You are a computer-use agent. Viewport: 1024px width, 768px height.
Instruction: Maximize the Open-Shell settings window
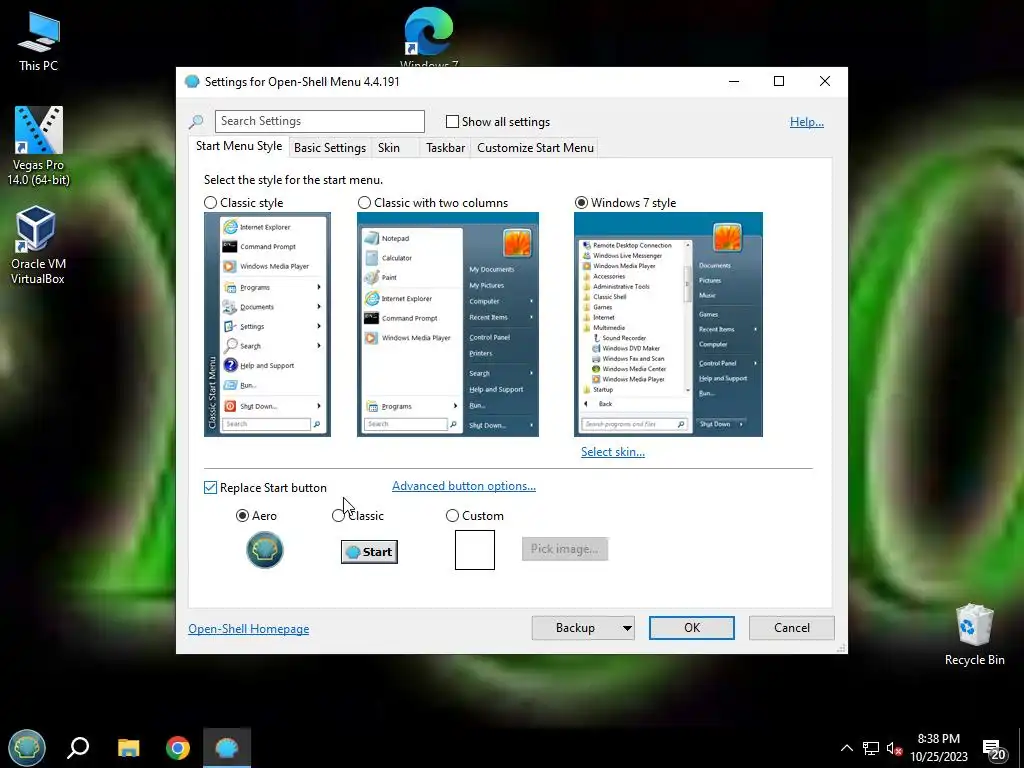pos(778,82)
